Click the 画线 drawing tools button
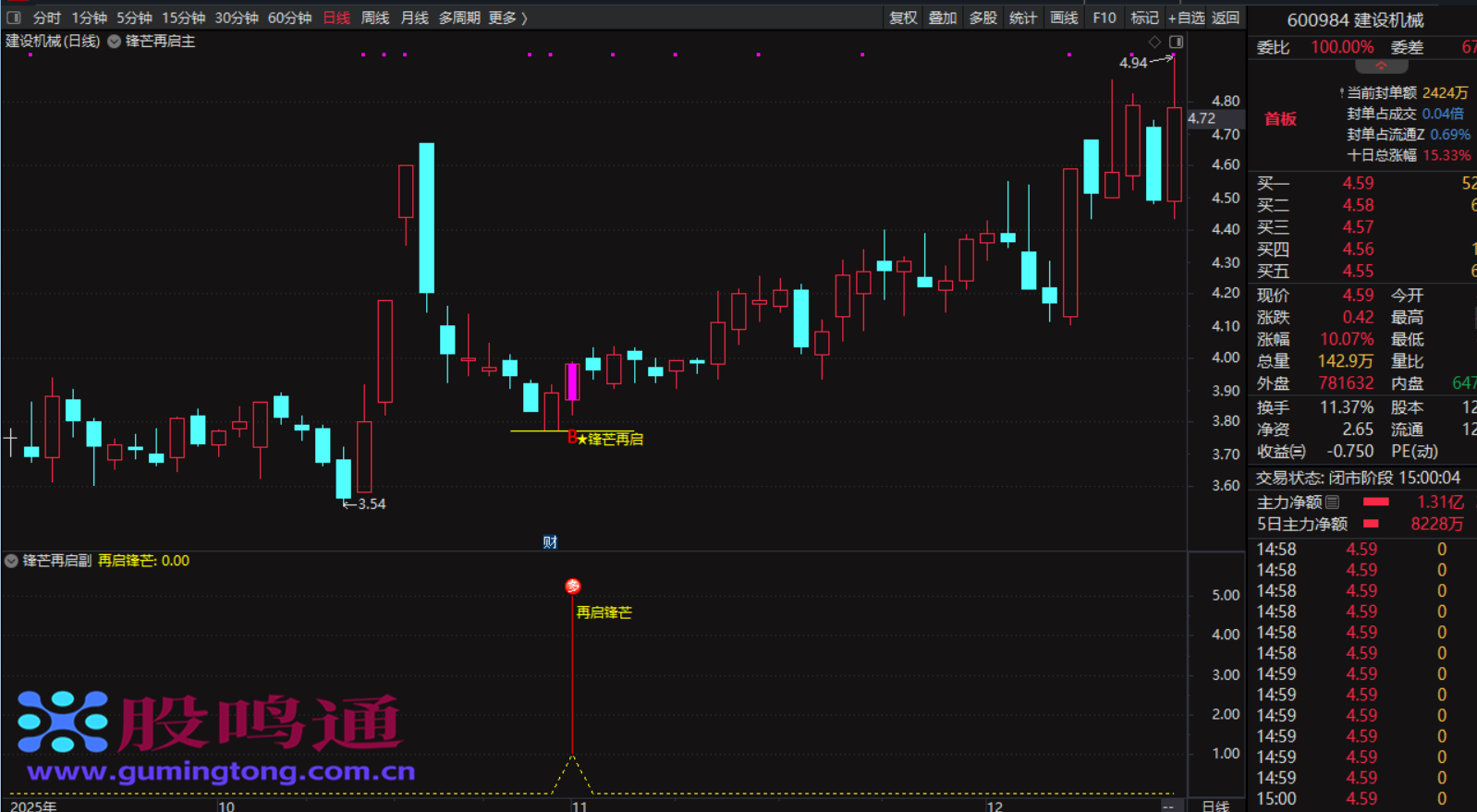Viewport: 1477px width, 812px height. point(1063,18)
